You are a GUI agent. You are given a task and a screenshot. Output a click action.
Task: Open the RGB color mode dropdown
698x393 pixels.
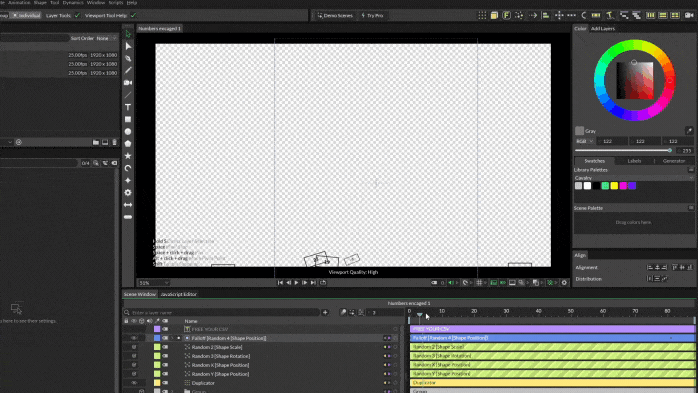pos(584,141)
